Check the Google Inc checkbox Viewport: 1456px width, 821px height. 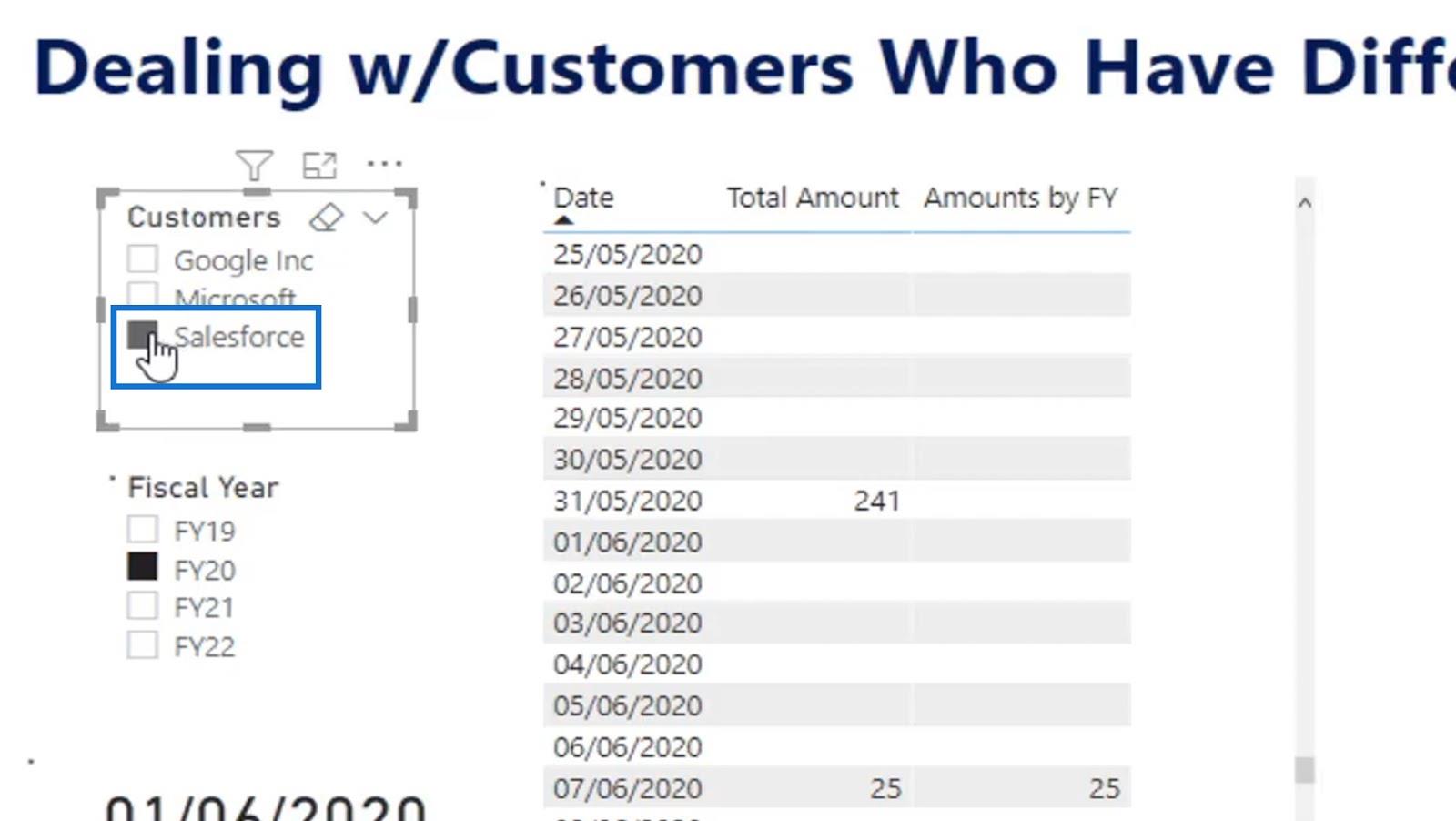click(142, 258)
